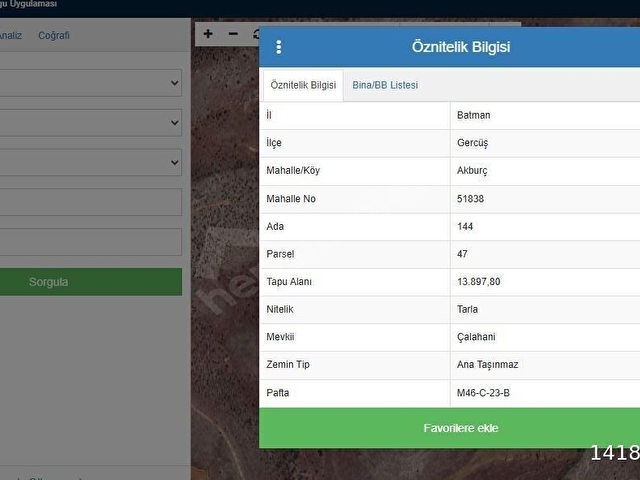Image resolution: width=640 pixels, height=480 pixels.
Task: Open the Analiz tab in left panel
Action: point(10,36)
